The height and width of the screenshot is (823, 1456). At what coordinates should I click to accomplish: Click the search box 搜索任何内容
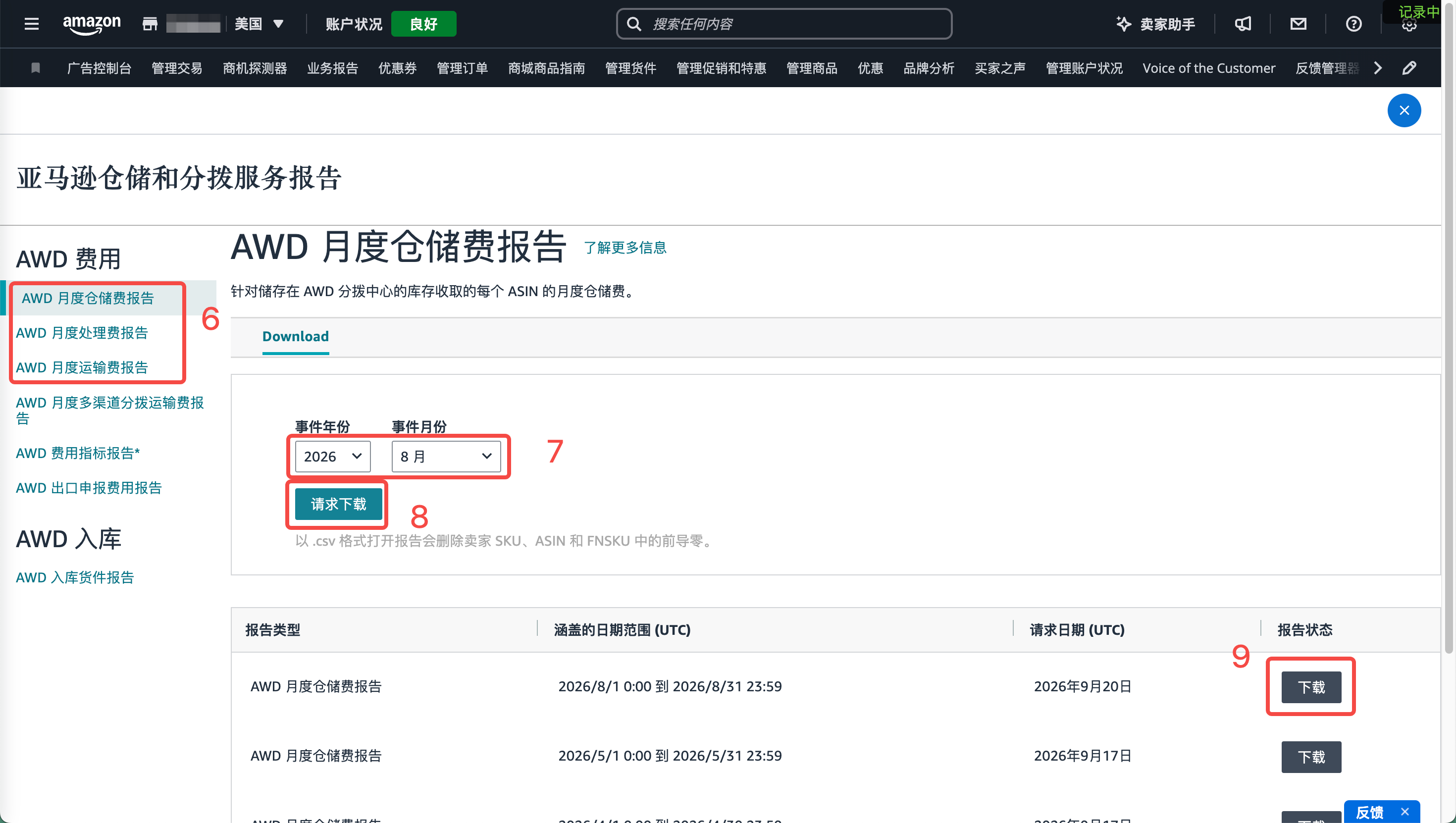[x=784, y=24]
